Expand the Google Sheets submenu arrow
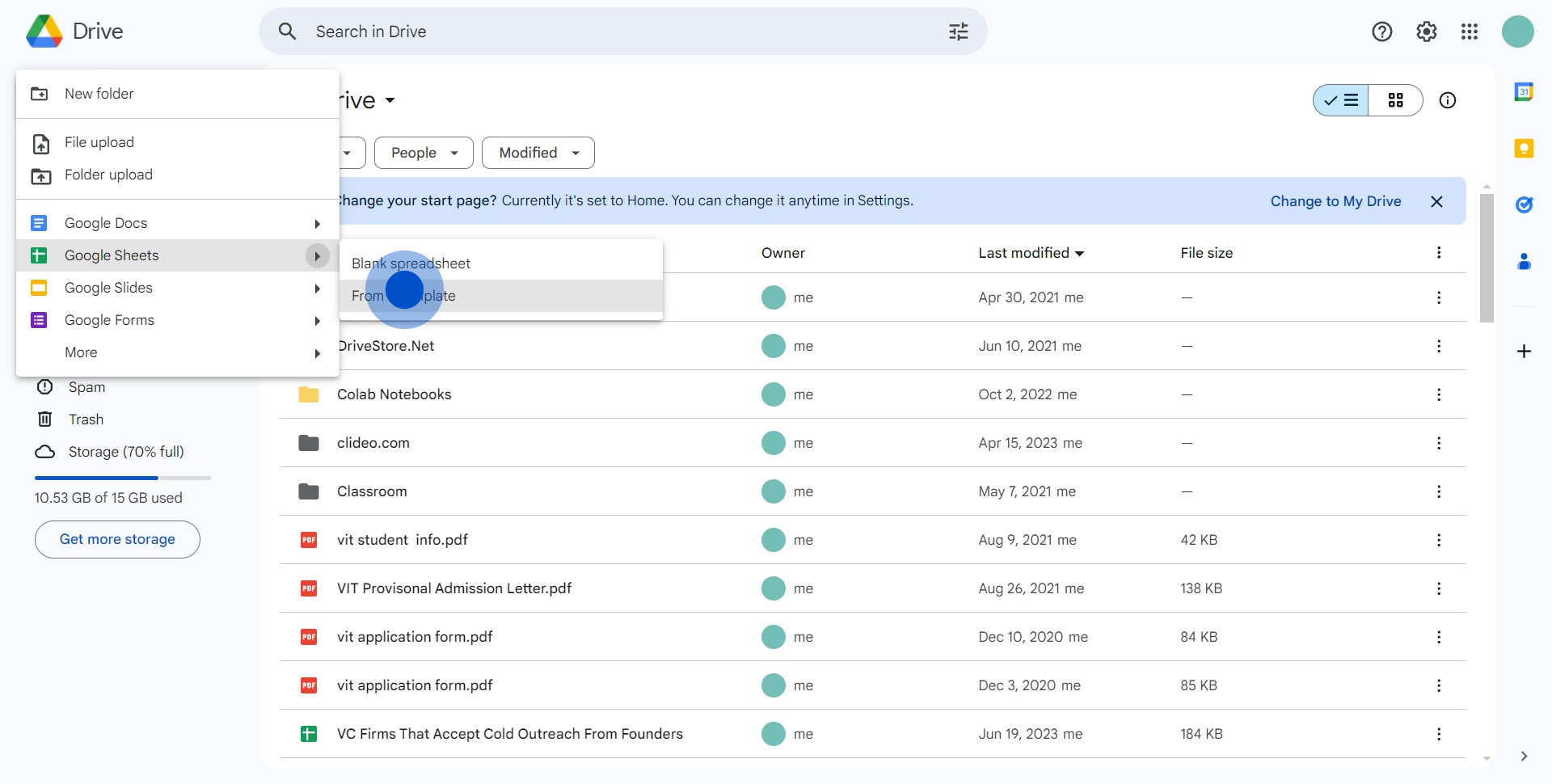Image resolution: width=1552 pixels, height=784 pixels. point(318,255)
